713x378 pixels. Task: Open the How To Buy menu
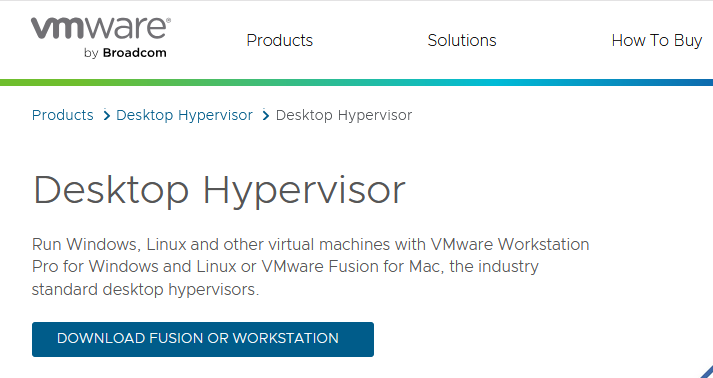point(657,40)
